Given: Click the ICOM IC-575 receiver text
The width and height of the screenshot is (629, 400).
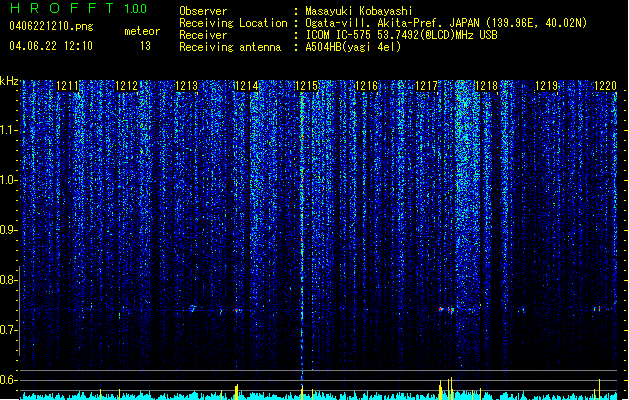Looking at the screenshot, I should [x=401, y=35].
